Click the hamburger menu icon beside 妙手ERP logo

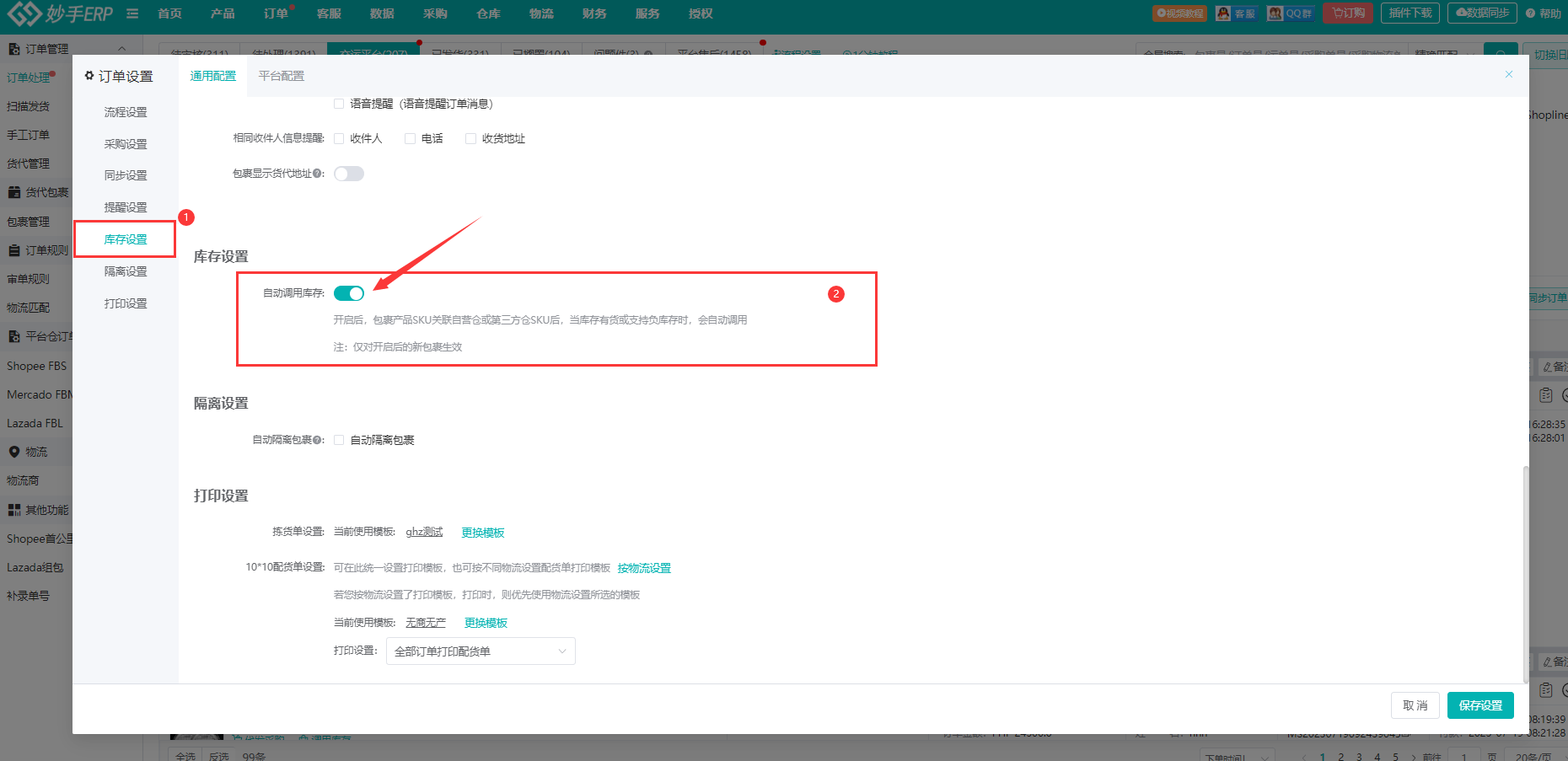pyautogui.click(x=132, y=13)
